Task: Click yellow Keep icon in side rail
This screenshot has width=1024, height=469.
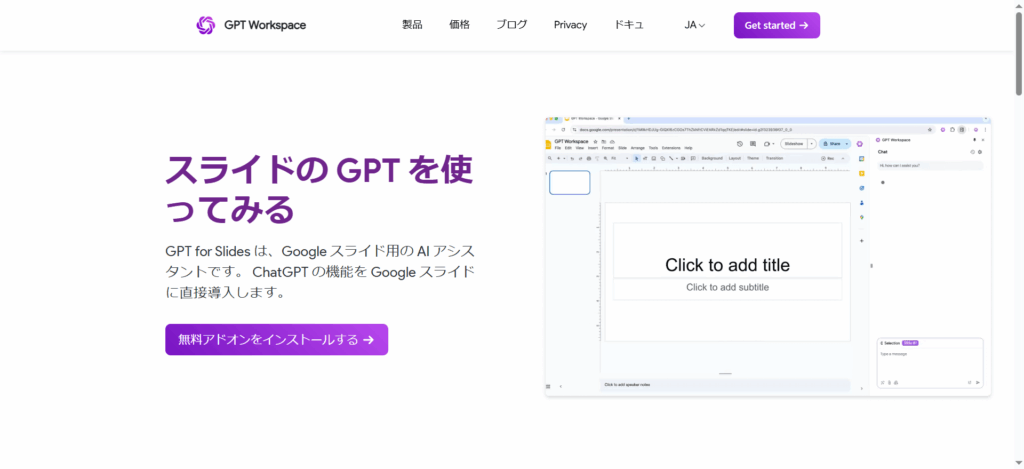Action: pos(862,174)
